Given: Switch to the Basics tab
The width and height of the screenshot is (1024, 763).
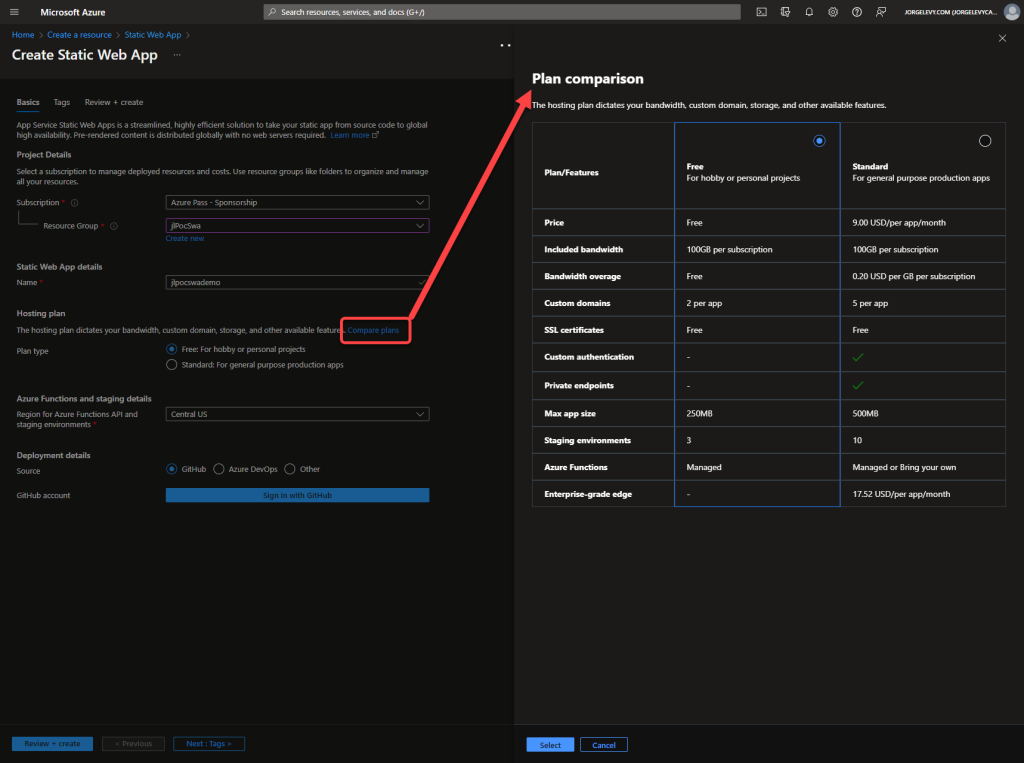Looking at the screenshot, I should [28, 102].
